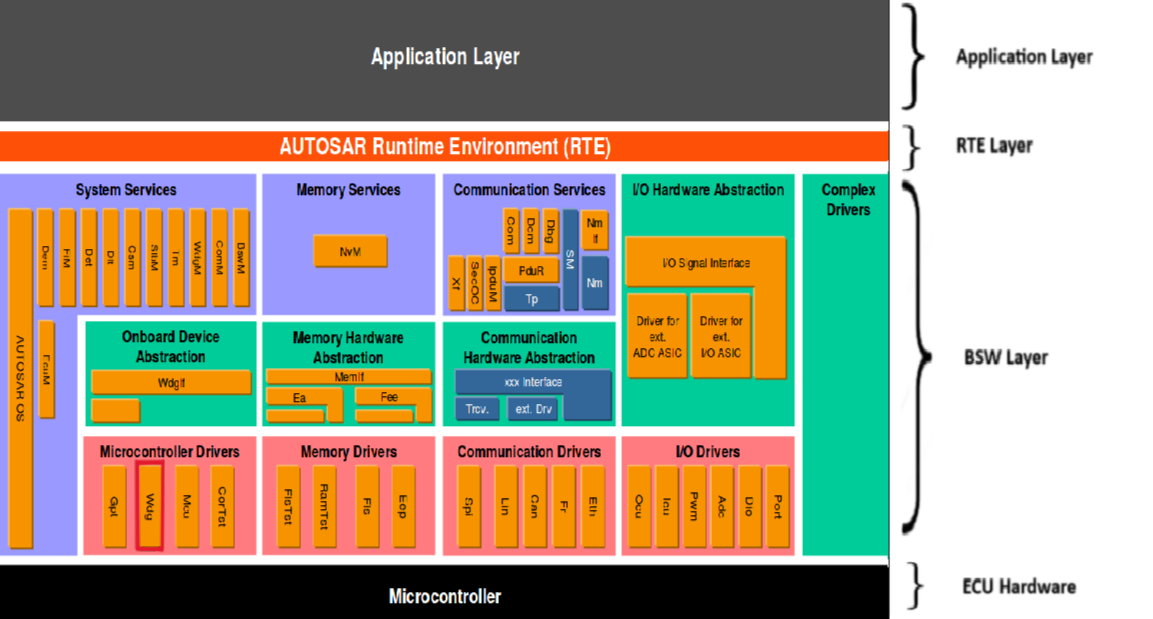Click the dark gray Application Layer banner
Image resolution: width=1153 pixels, height=619 pixels.
click(444, 58)
